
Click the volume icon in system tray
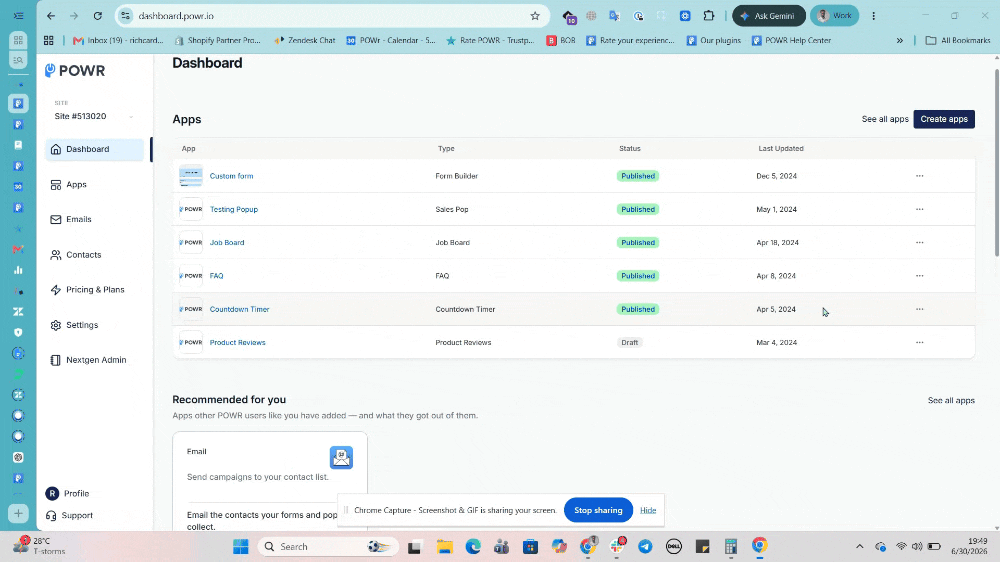[917, 547]
